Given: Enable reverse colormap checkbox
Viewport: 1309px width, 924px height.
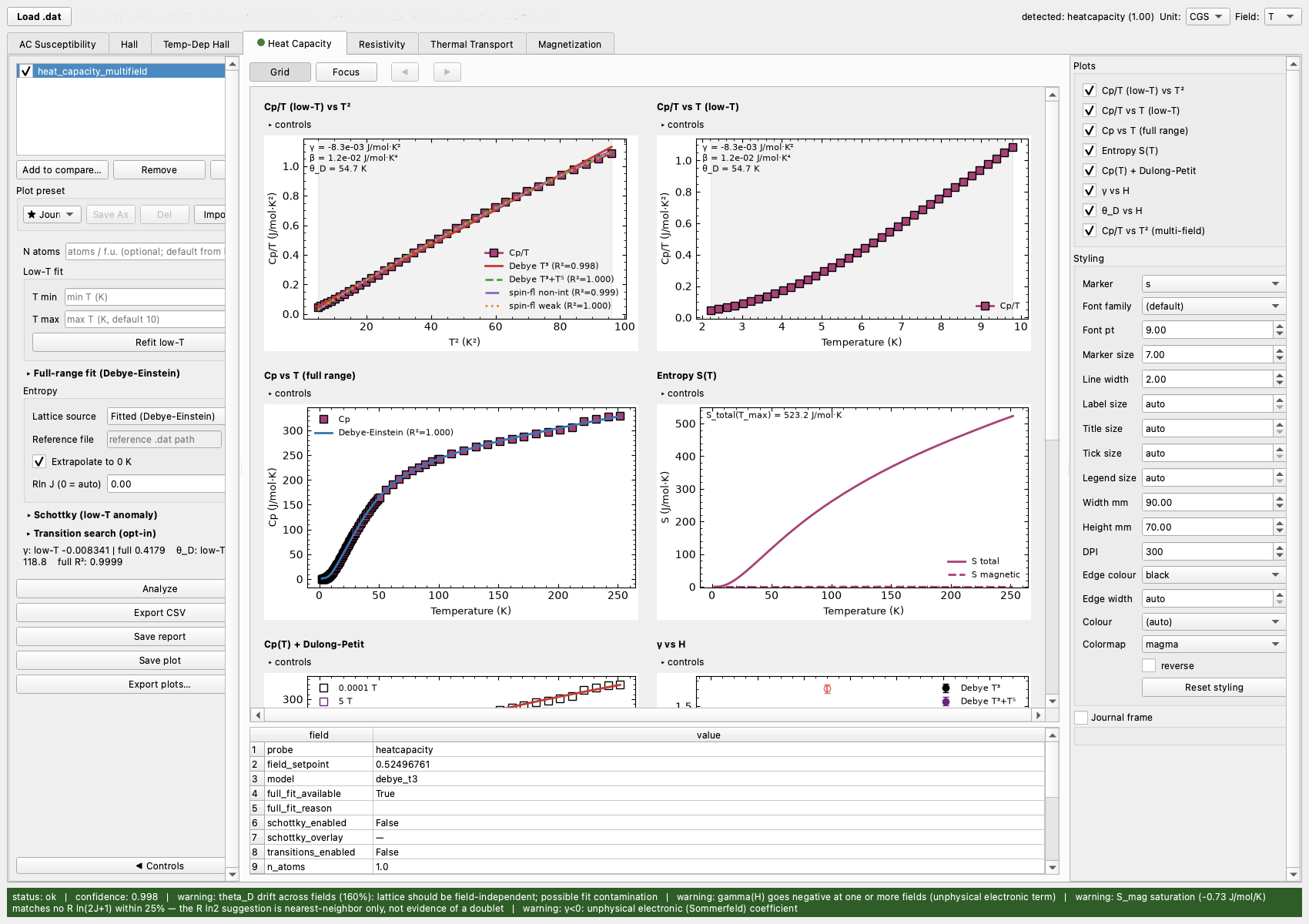Looking at the screenshot, I should click(1149, 665).
